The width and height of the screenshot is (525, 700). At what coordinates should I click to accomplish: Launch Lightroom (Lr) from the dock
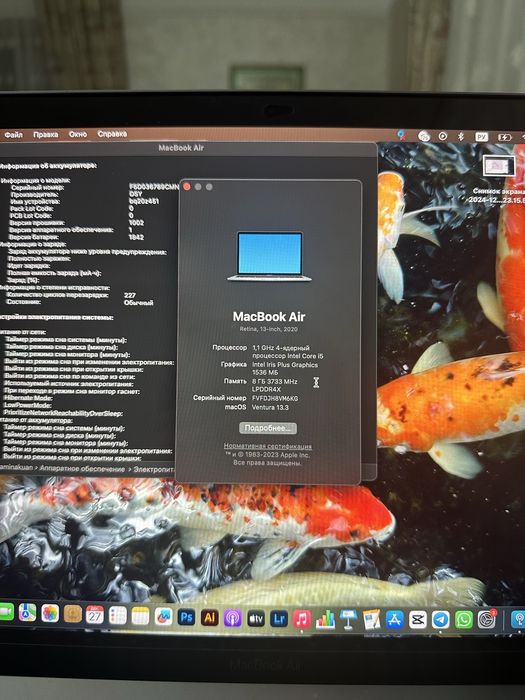click(279, 620)
